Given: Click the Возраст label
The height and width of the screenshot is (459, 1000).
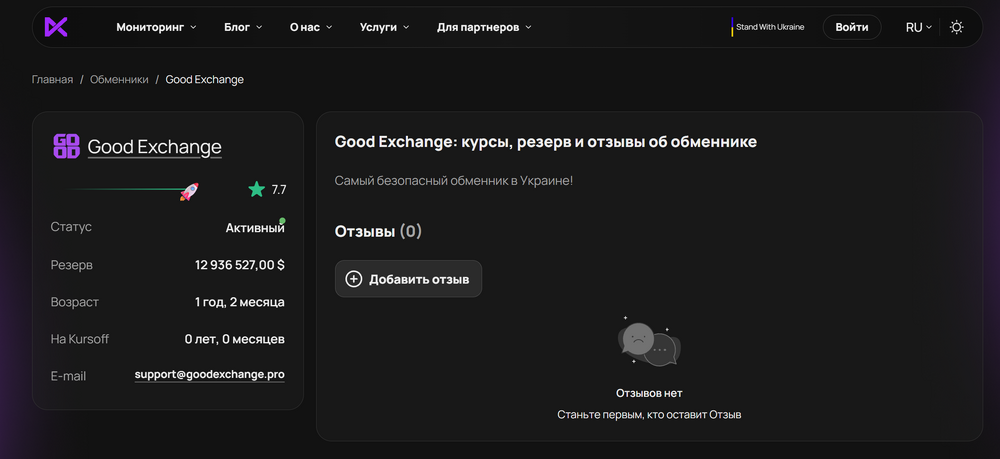Looking at the screenshot, I should 75,302.
